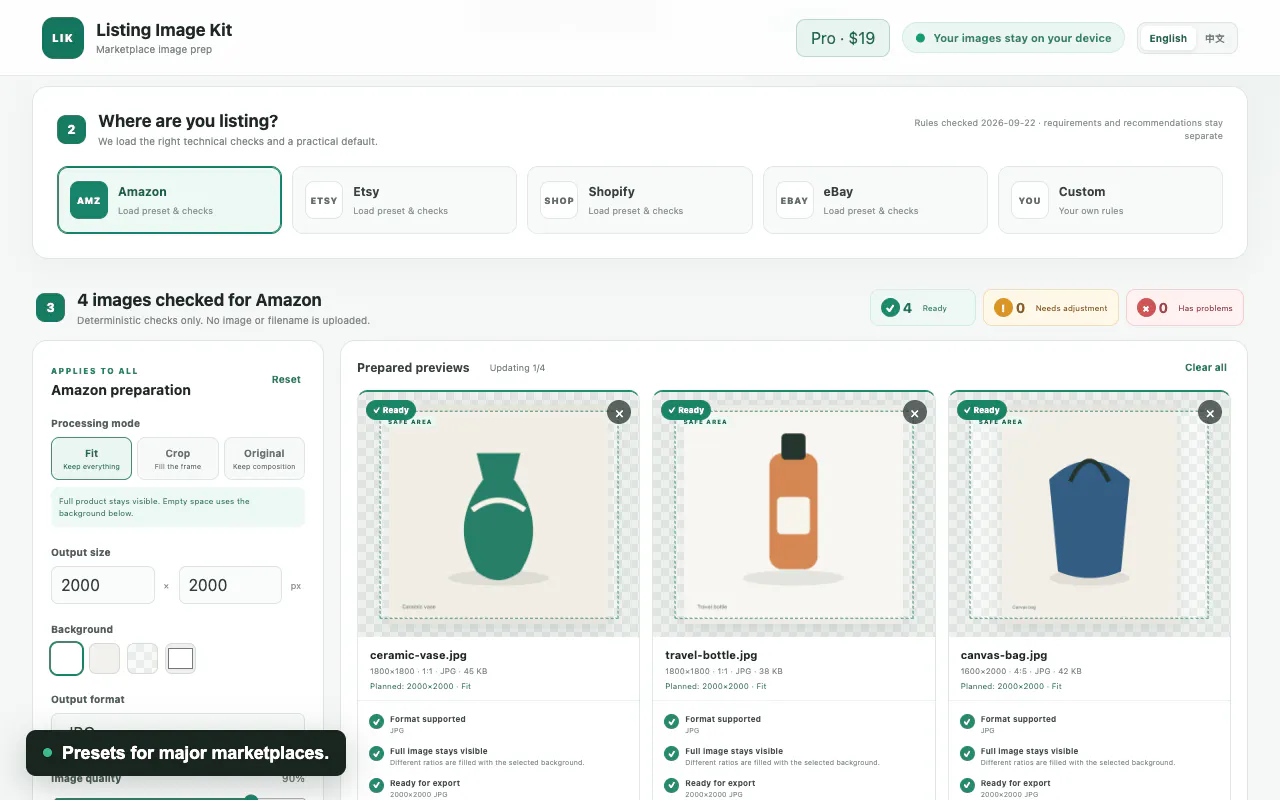Click Ready for export check under canvas-bag.jpg
The height and width of the screenshot is (800, 1280).
968,786
